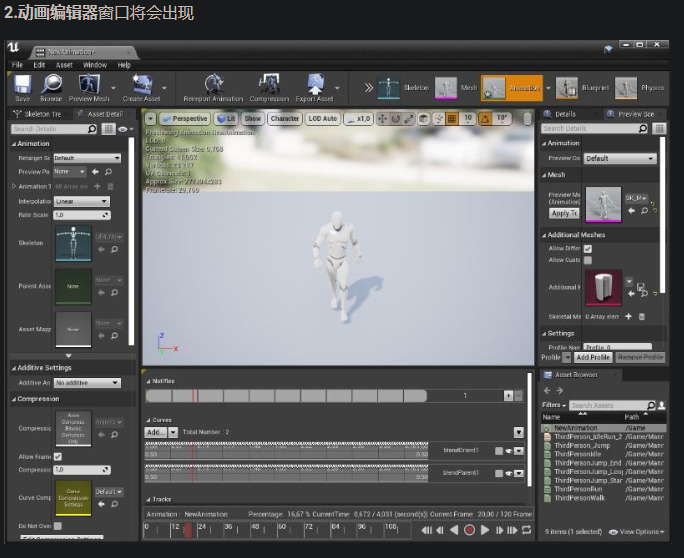Viewport: 684px width, 558px height.
Task: Open the Retarget Source Default dropdown
Action: (87, 158)
